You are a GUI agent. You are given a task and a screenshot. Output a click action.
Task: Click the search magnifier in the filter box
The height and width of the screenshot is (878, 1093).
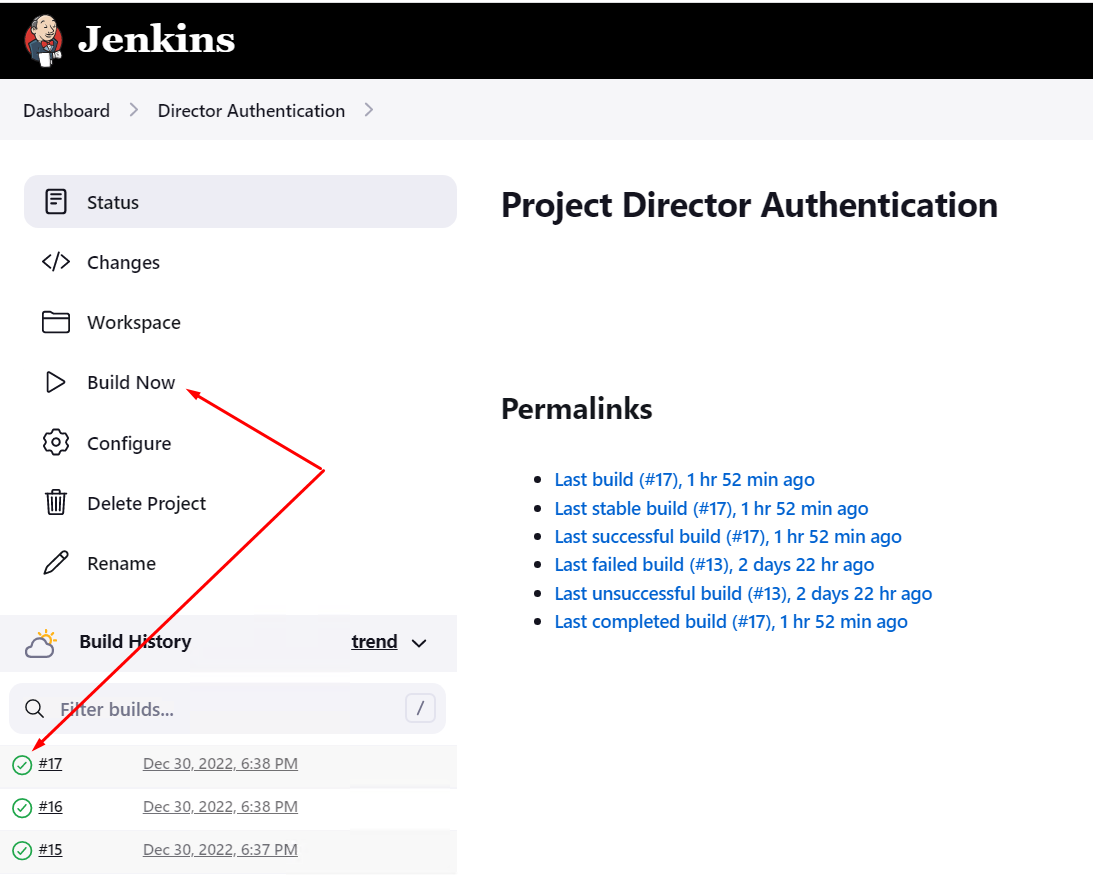[35, 708]
